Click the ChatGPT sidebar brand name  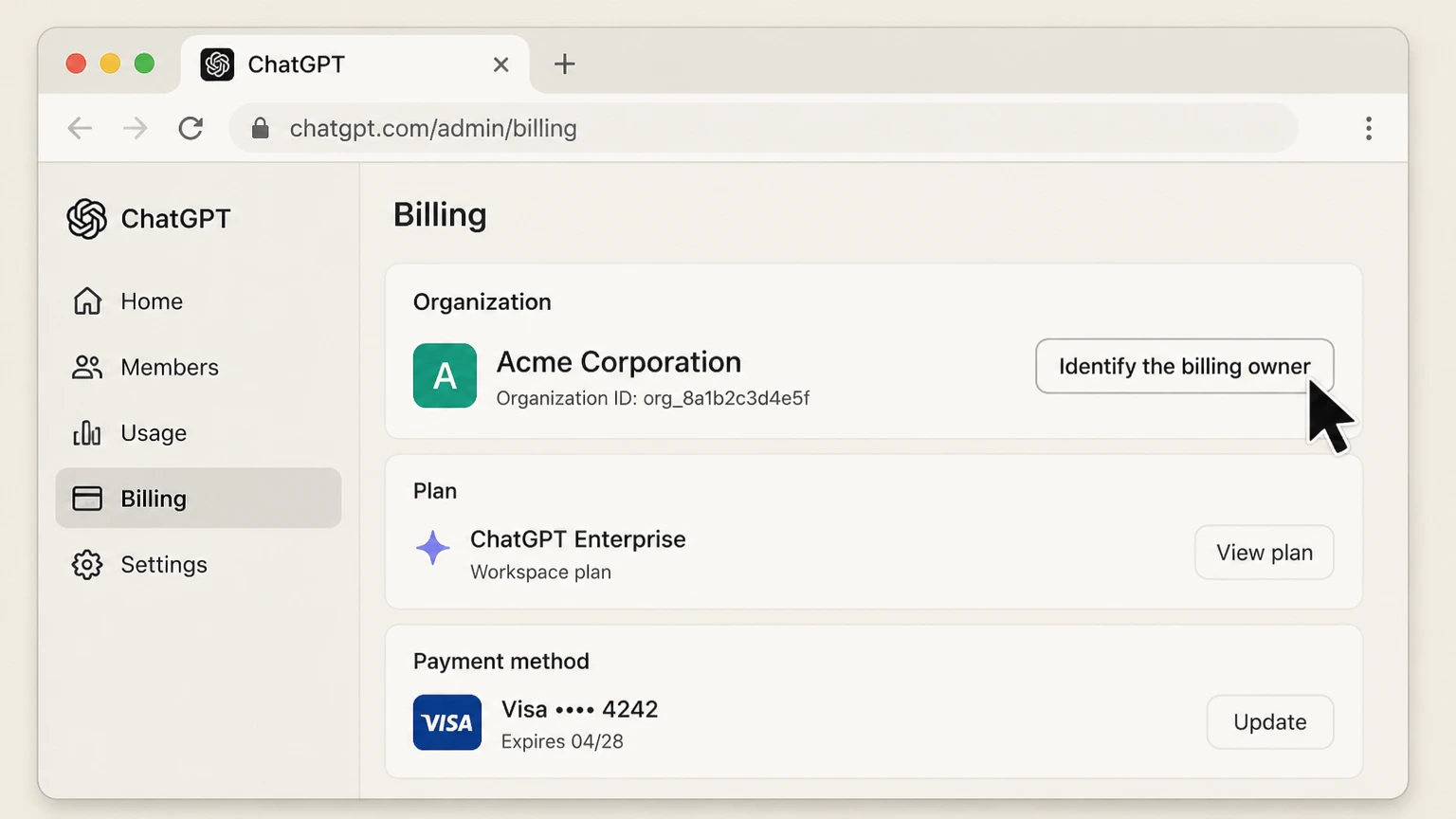point(176,219)
